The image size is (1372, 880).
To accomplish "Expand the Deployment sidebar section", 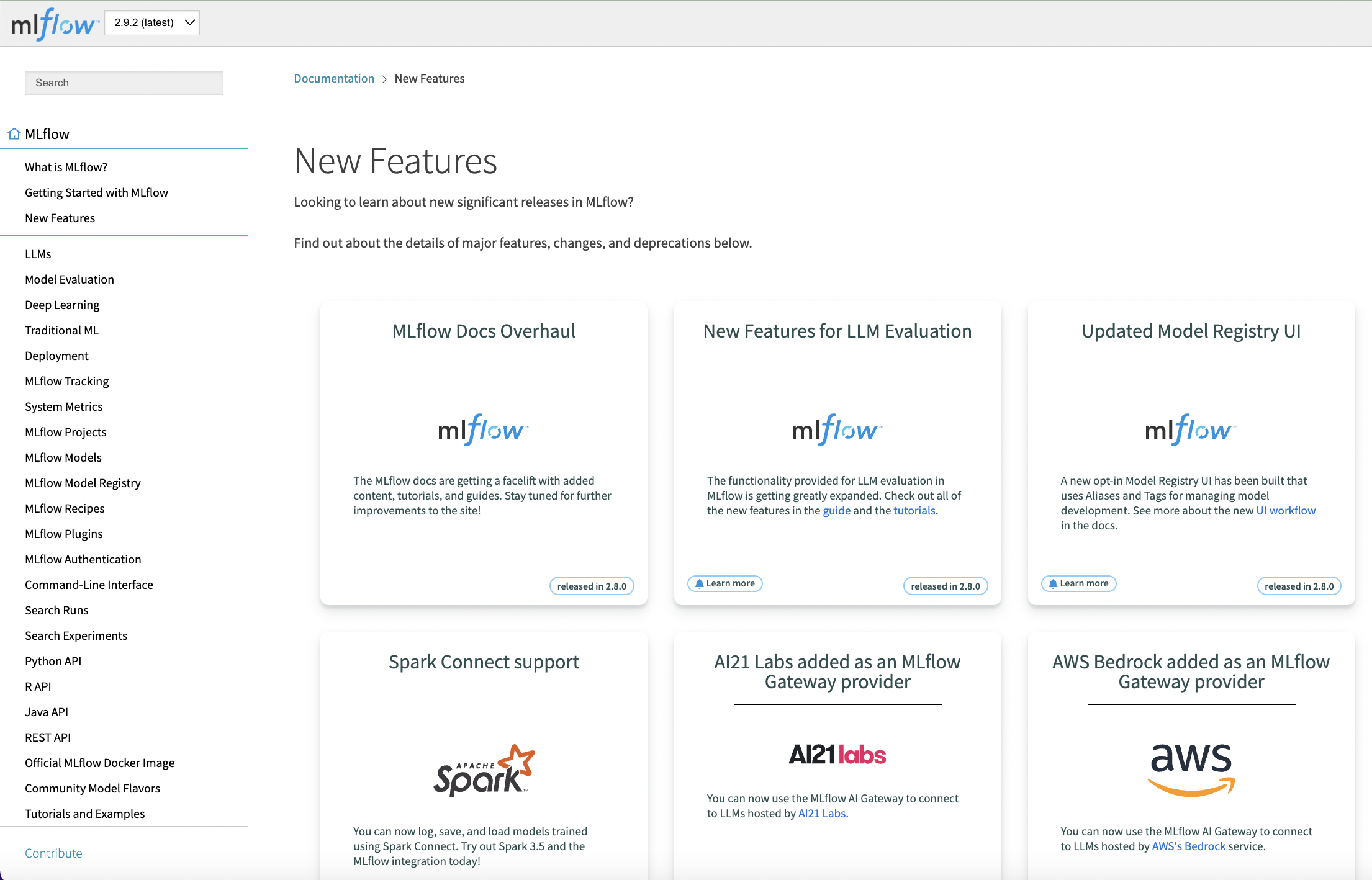I will tap(57, 355).
